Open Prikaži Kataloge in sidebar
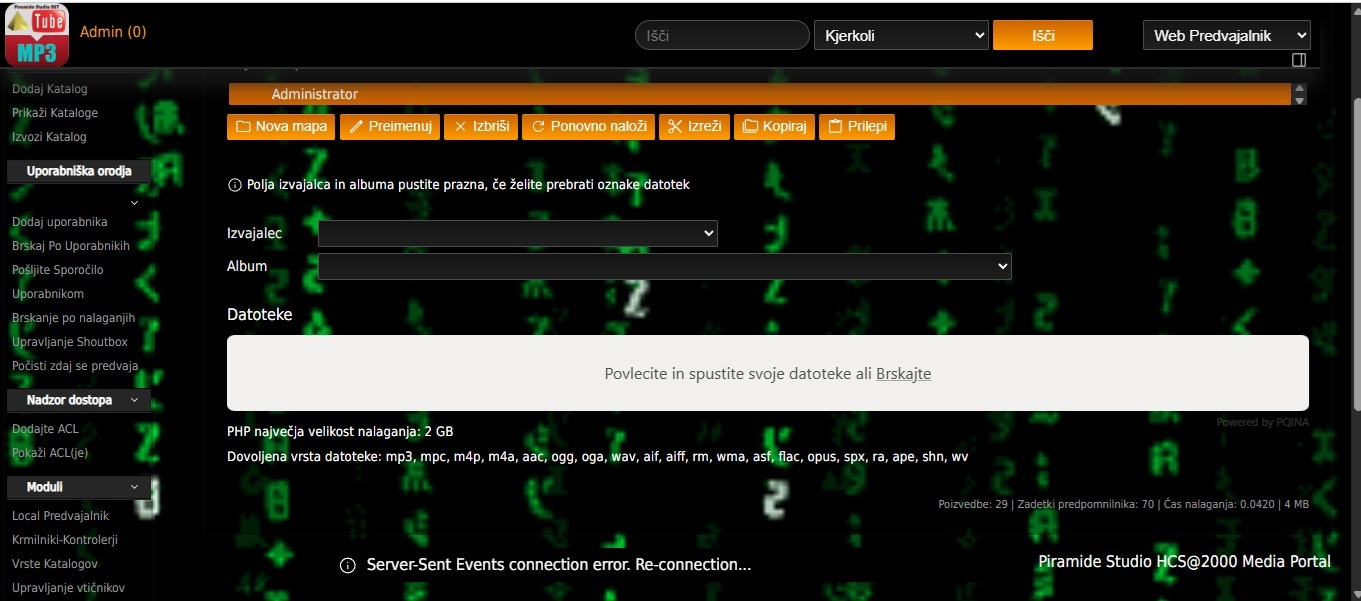1361x601 pixels. click(55, 113)
